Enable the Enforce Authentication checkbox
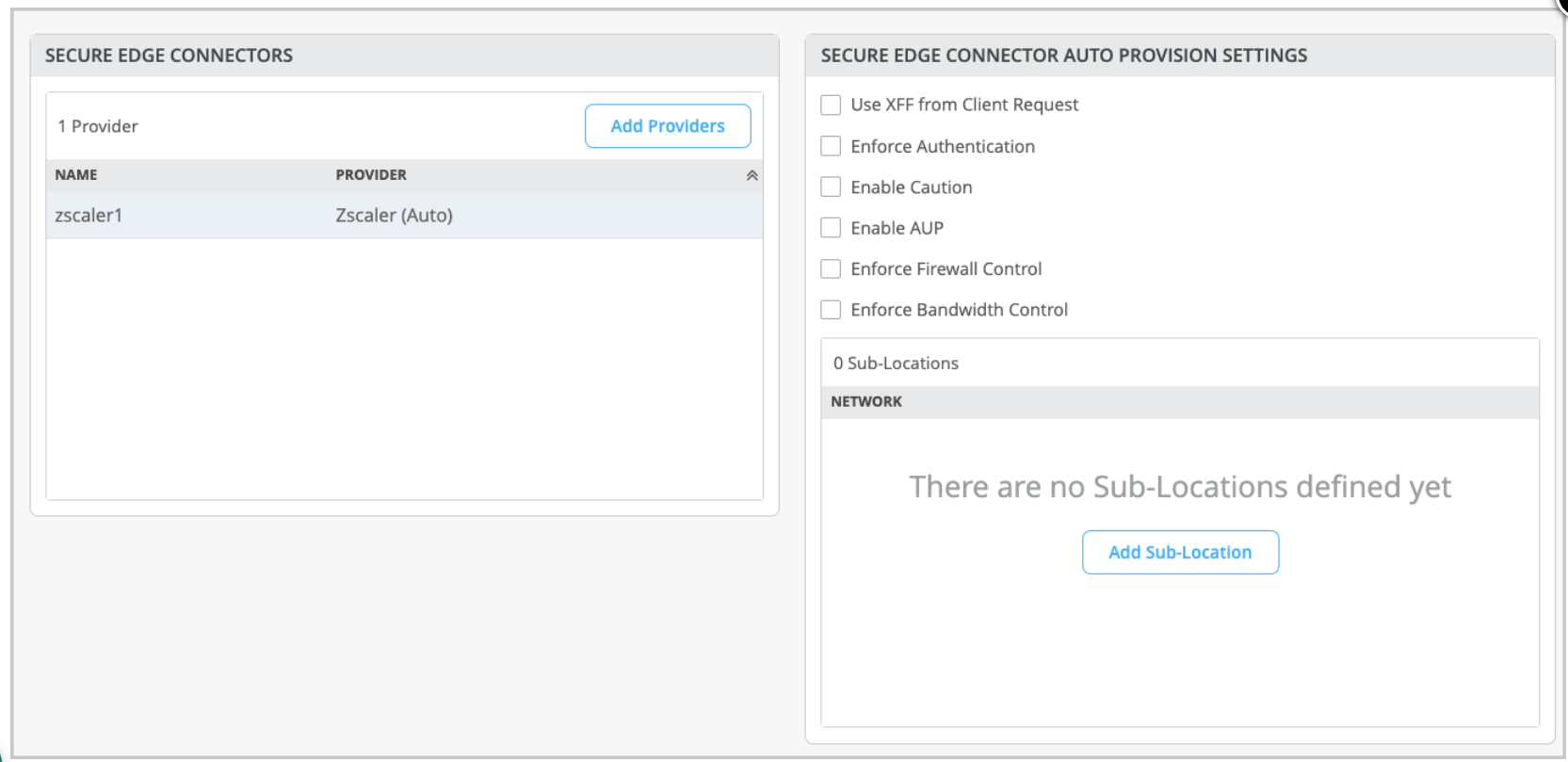This screenshot has height=762, width=1568. [831, 146]
